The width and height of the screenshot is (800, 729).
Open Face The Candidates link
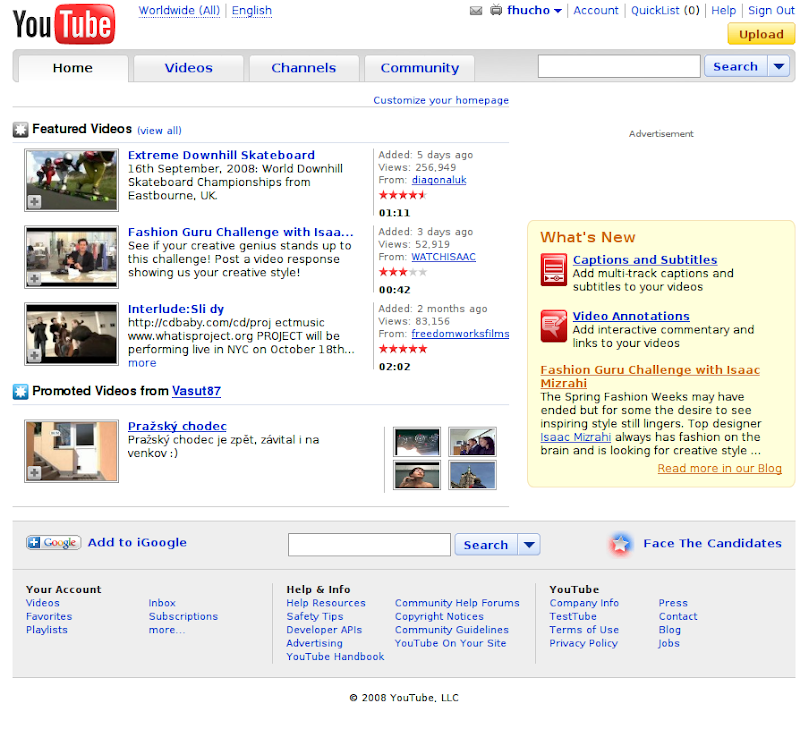pos(712,543)
